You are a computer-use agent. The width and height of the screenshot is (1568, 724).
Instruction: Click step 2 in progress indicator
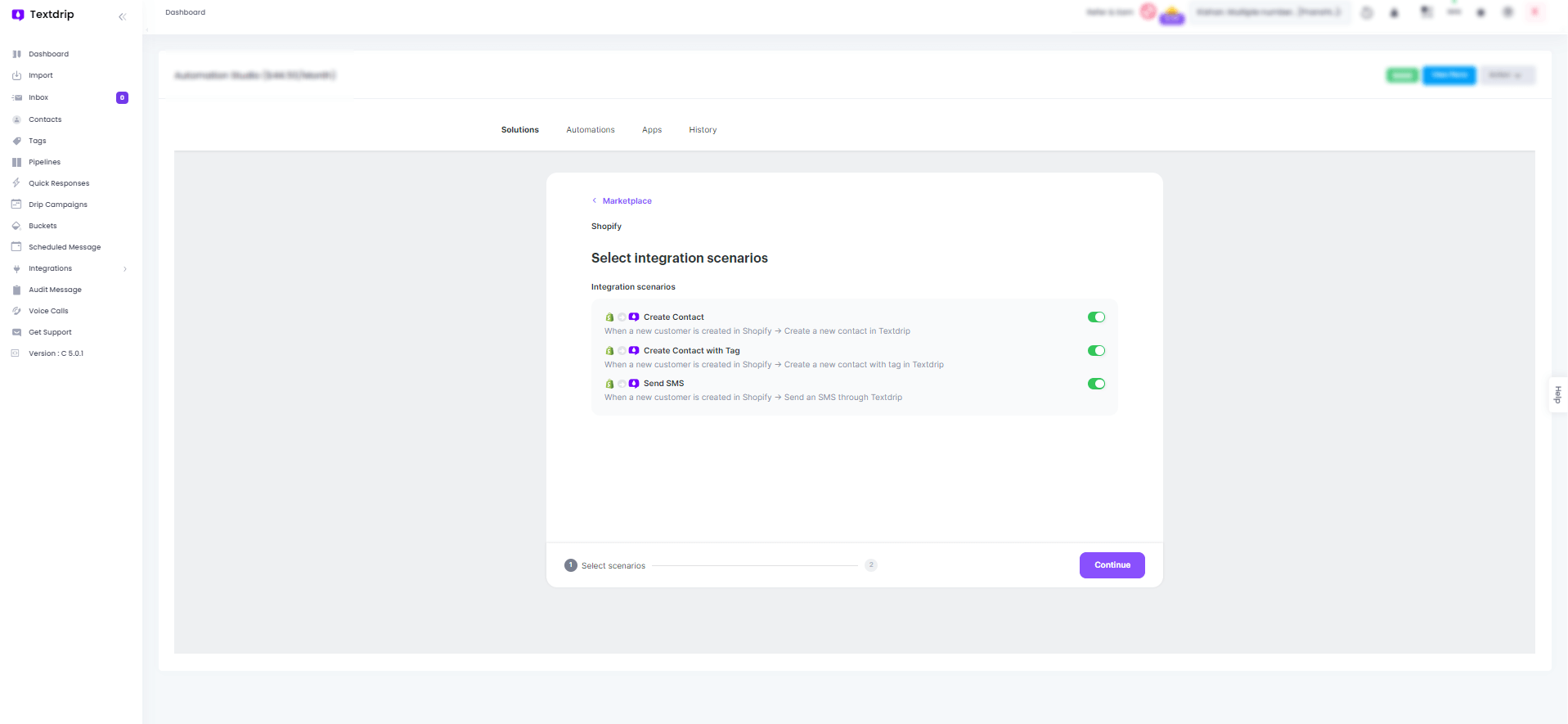point(871,565)
